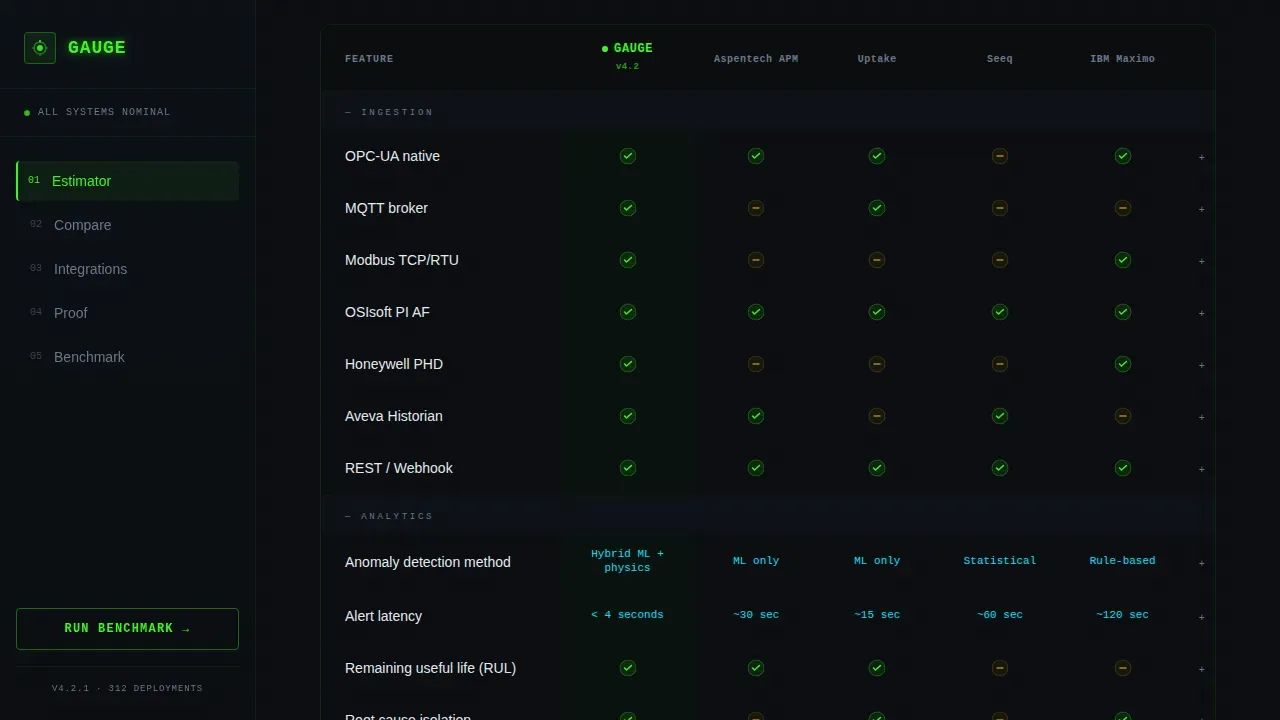Click IBM Maximo check for OPC-UA native

click(1123, 156)
